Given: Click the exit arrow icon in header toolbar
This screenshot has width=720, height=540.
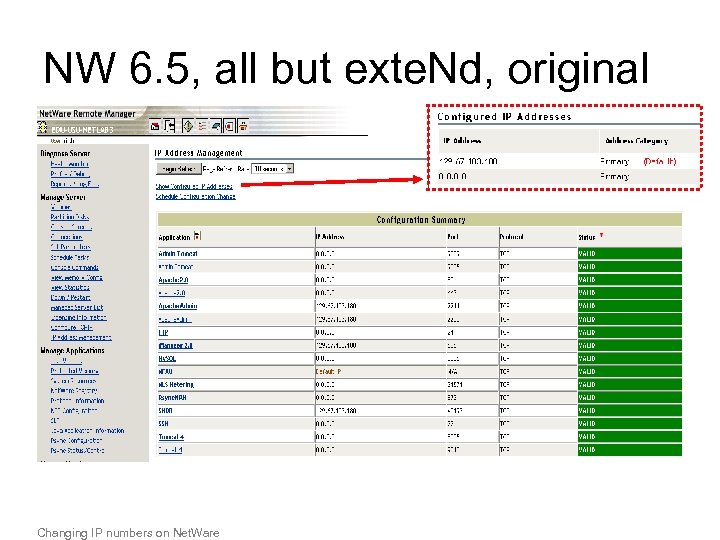Looking at the screenshot, I should click(x=169, y=125).
